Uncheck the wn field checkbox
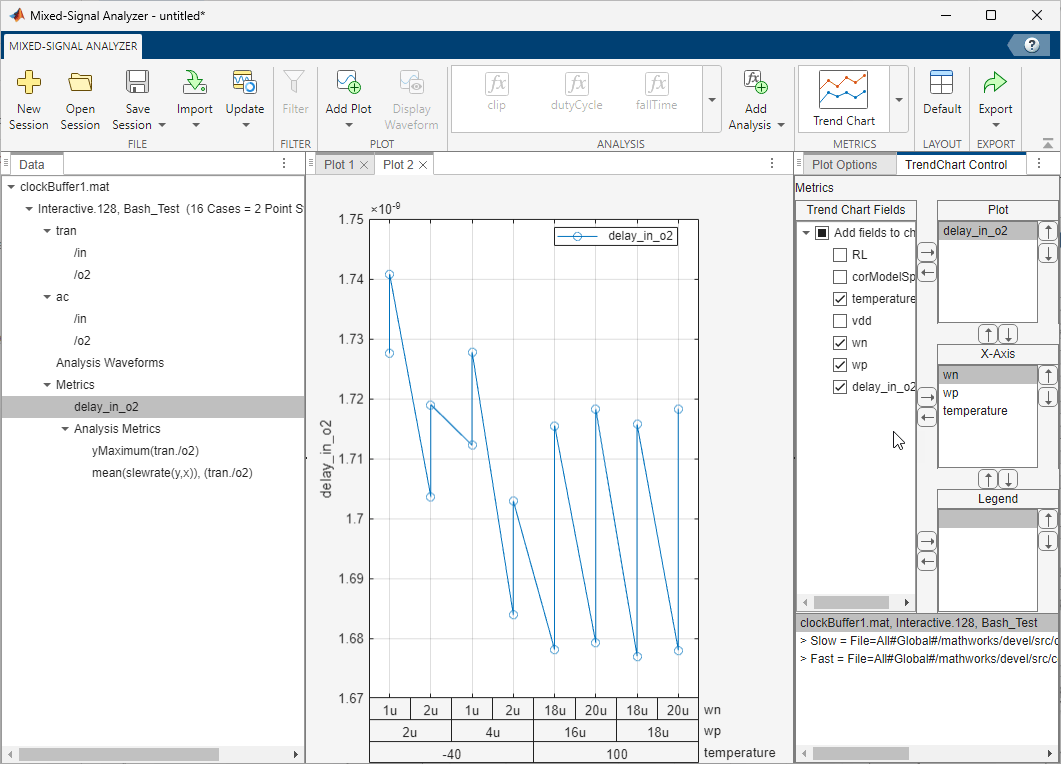The height and width of the screenshot is (764, 1061). click(x=840, y=343)
